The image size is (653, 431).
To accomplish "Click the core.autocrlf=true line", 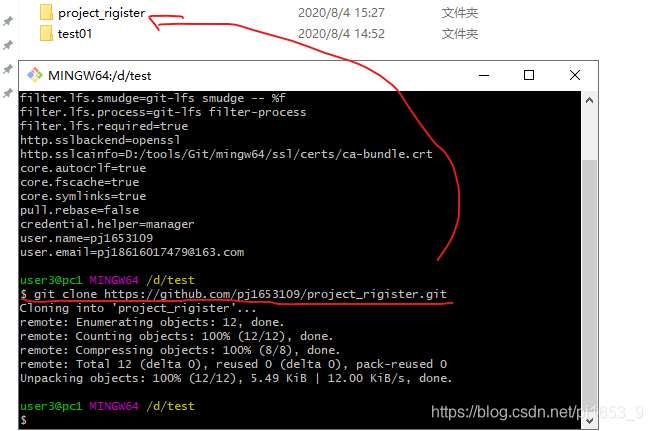I will pos(83,168).
